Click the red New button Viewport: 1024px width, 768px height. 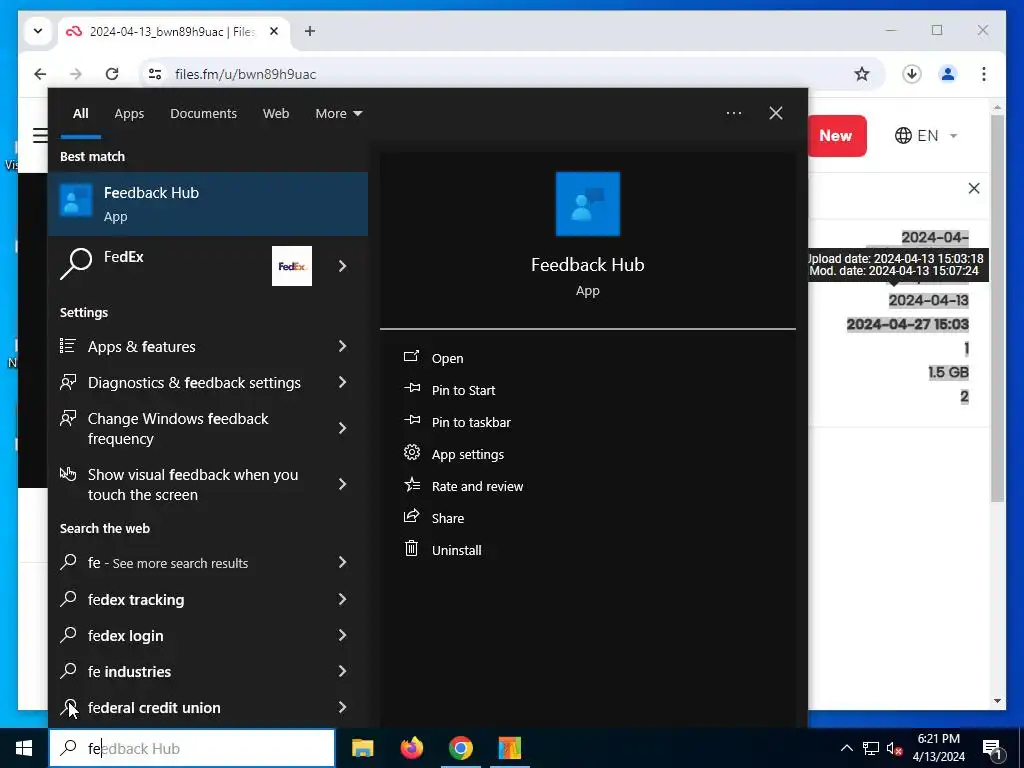coord(836,135)
